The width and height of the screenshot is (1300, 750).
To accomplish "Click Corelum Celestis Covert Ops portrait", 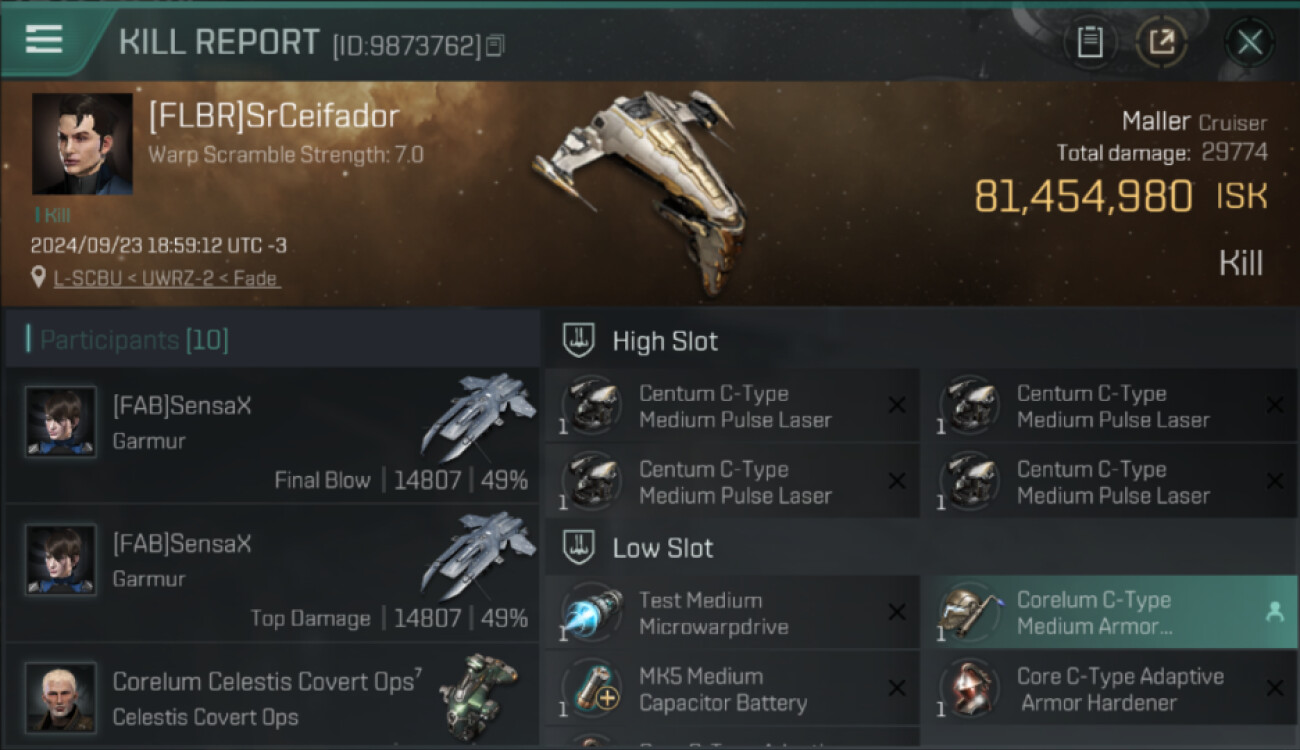I will coord(61,696).
